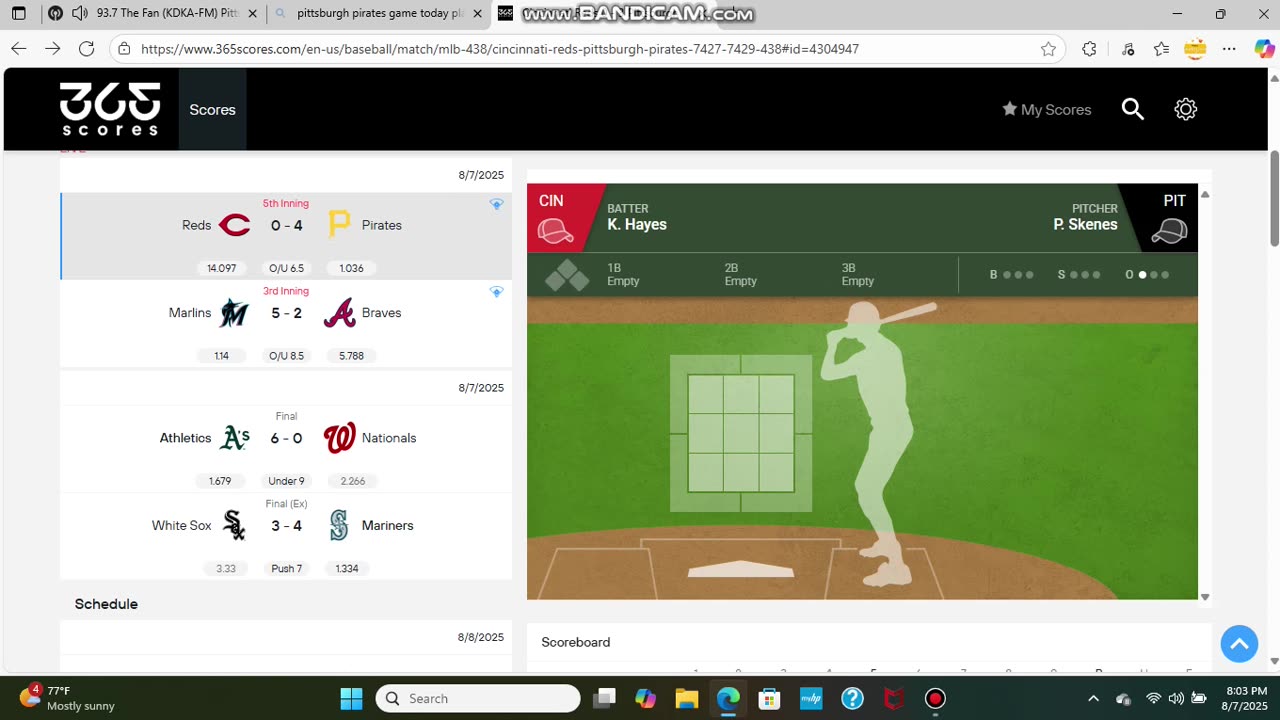The width and height of the screenshot is (1280, 720).
Task: Click the CIN team cap badge
Action: (555, 231)
